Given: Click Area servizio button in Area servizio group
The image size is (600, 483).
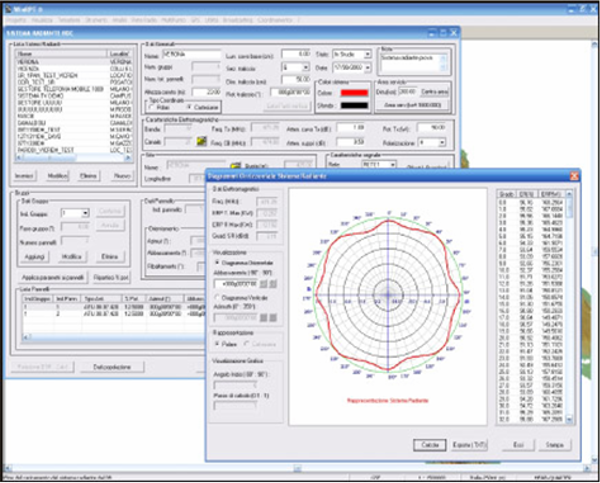Looking at the screenshot, I should tap(412, 105).
